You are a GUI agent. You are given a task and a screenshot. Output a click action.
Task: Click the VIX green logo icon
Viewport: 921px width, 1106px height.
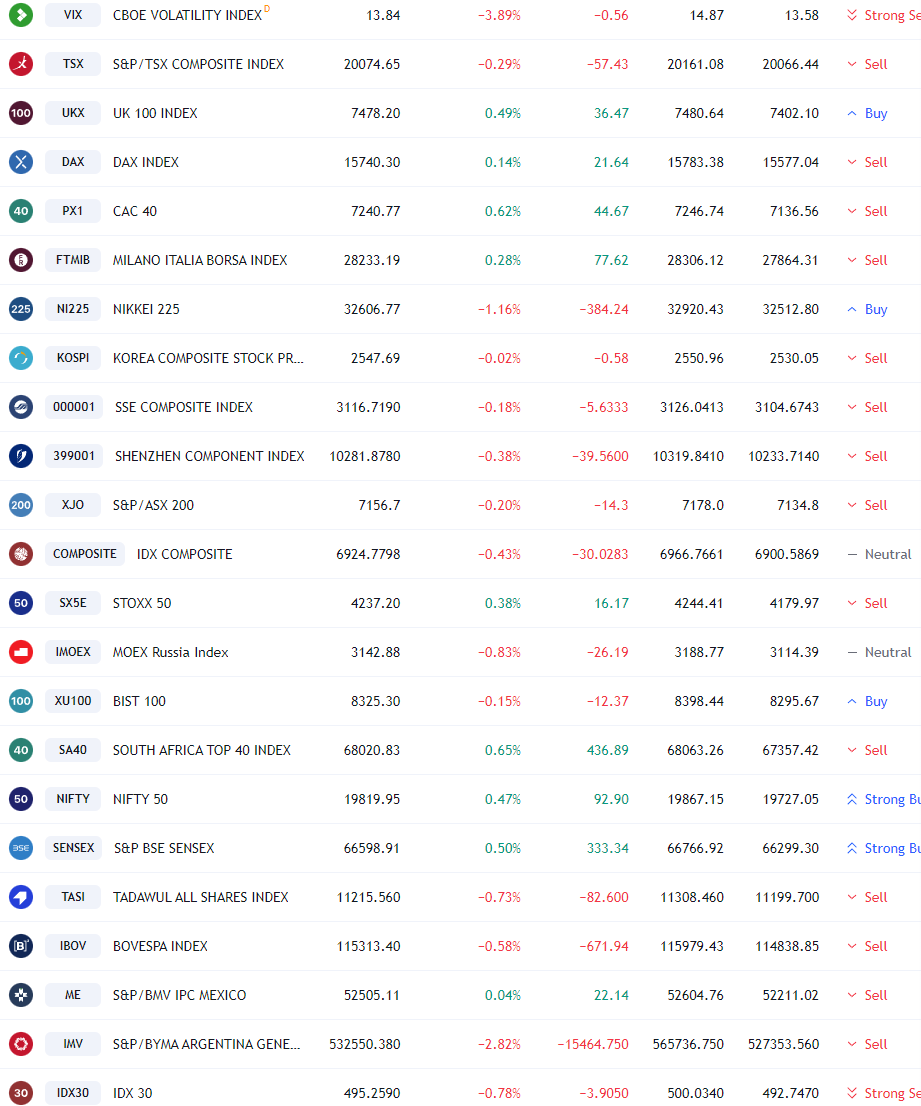click(21, 15)
